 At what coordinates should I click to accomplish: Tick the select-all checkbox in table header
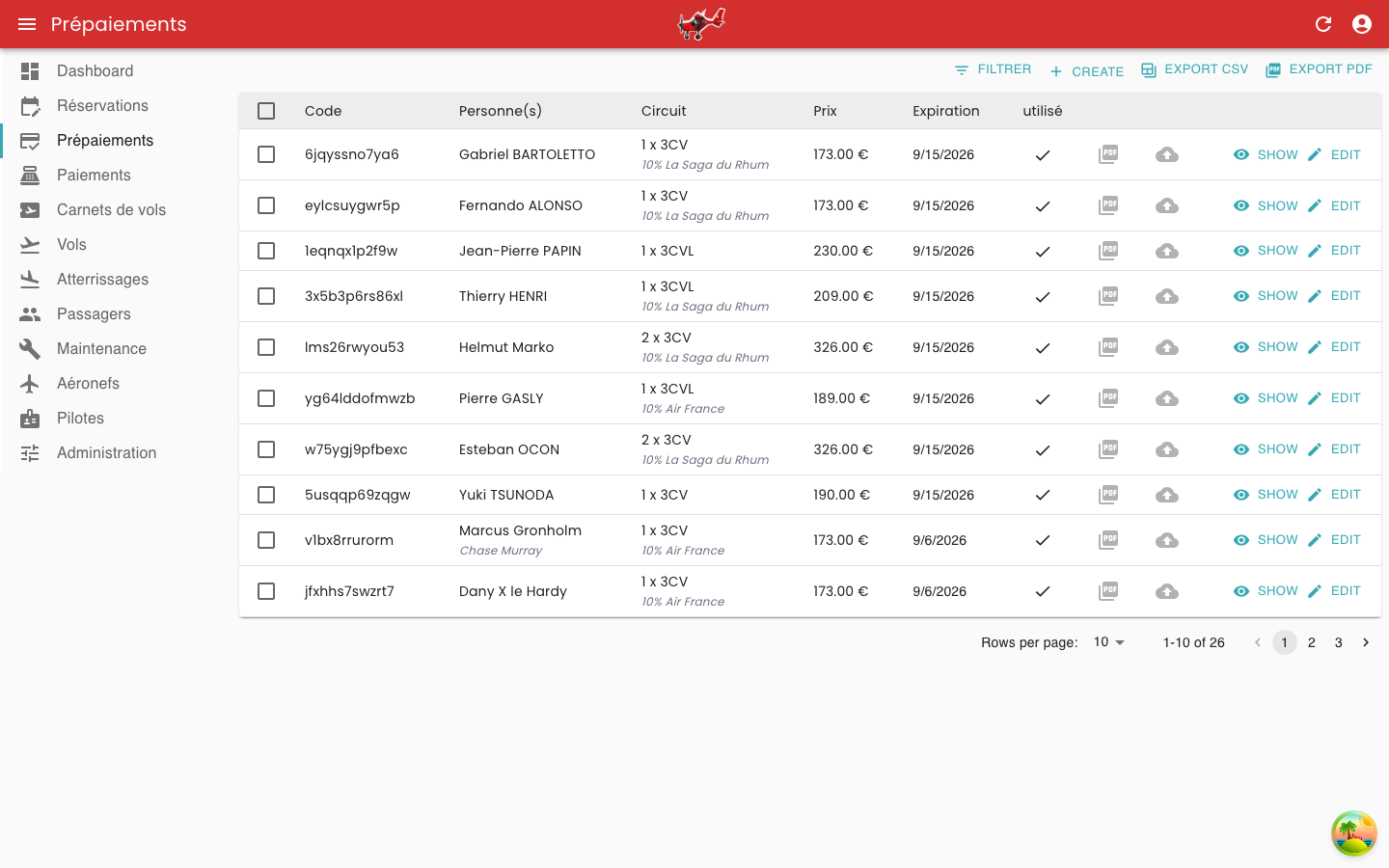(x=266, y=111)
